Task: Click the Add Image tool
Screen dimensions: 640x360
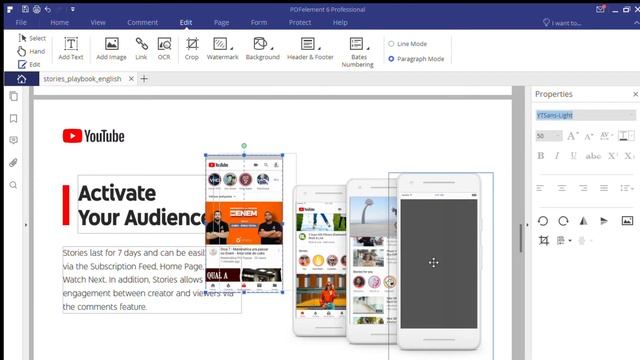Action: [x=111, y=49]
